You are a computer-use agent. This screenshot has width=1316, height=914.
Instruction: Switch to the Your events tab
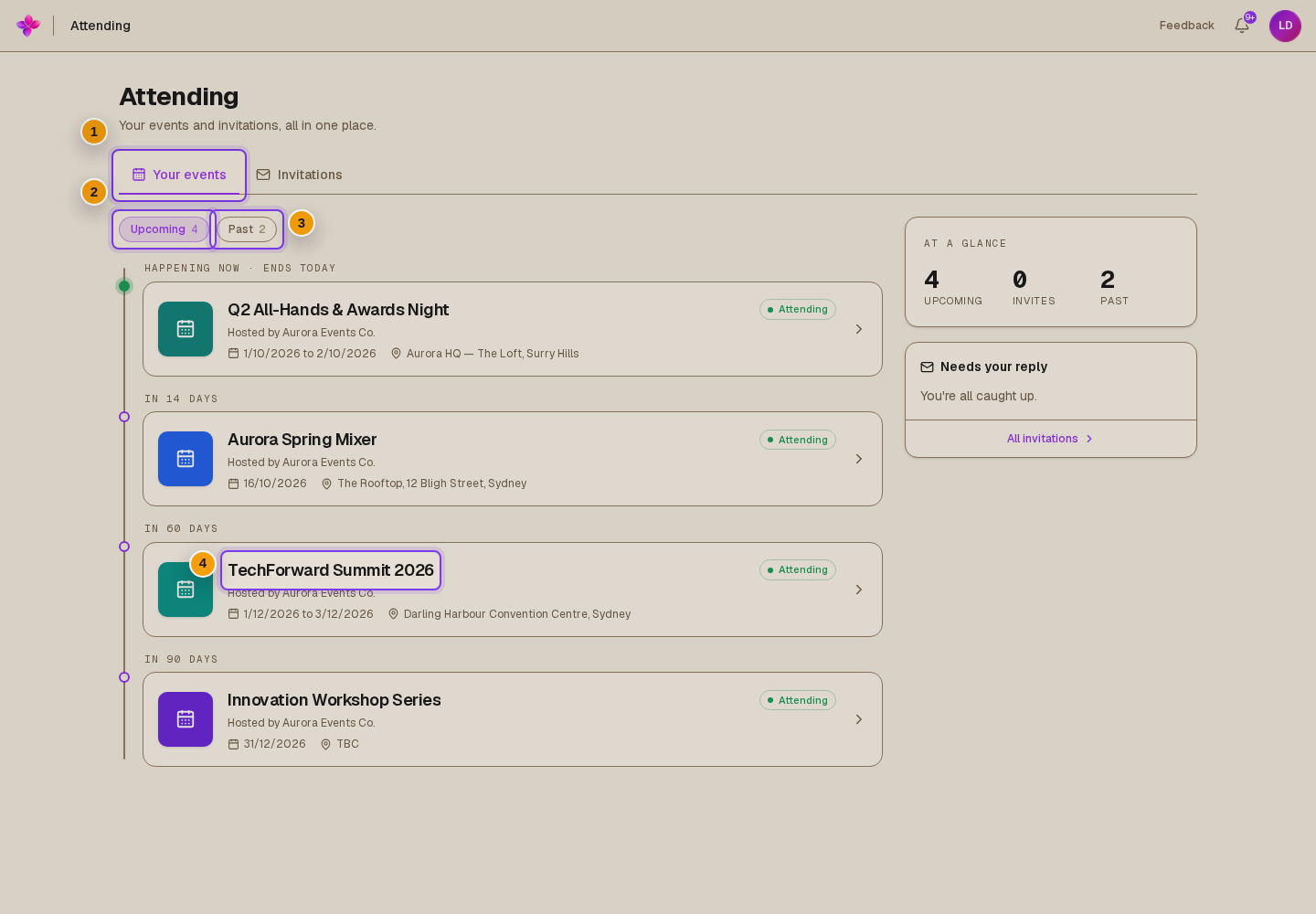pos(179,175)
